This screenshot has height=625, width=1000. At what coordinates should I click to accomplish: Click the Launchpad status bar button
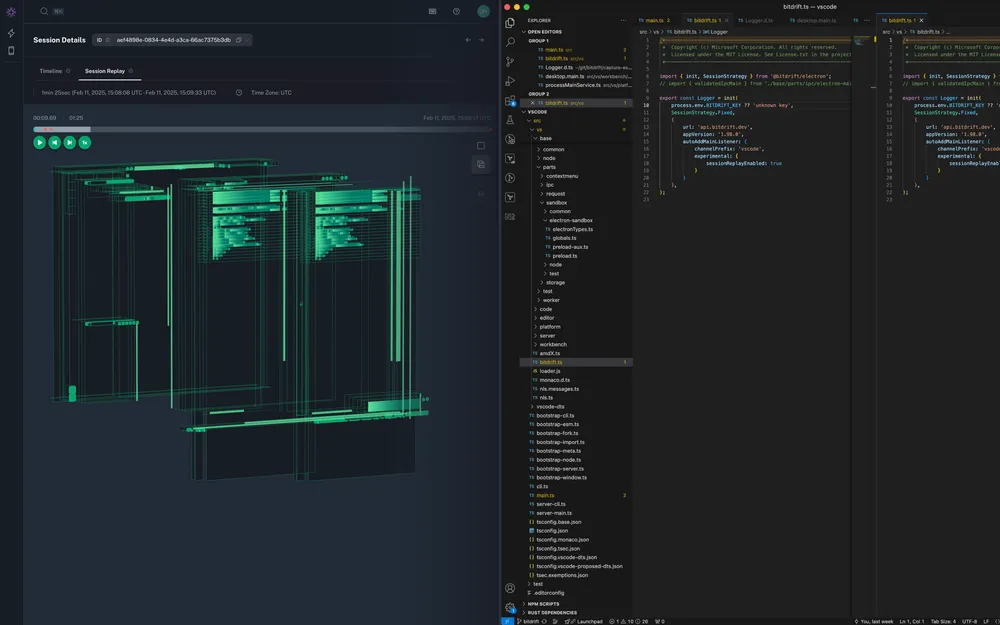(583, 621)
